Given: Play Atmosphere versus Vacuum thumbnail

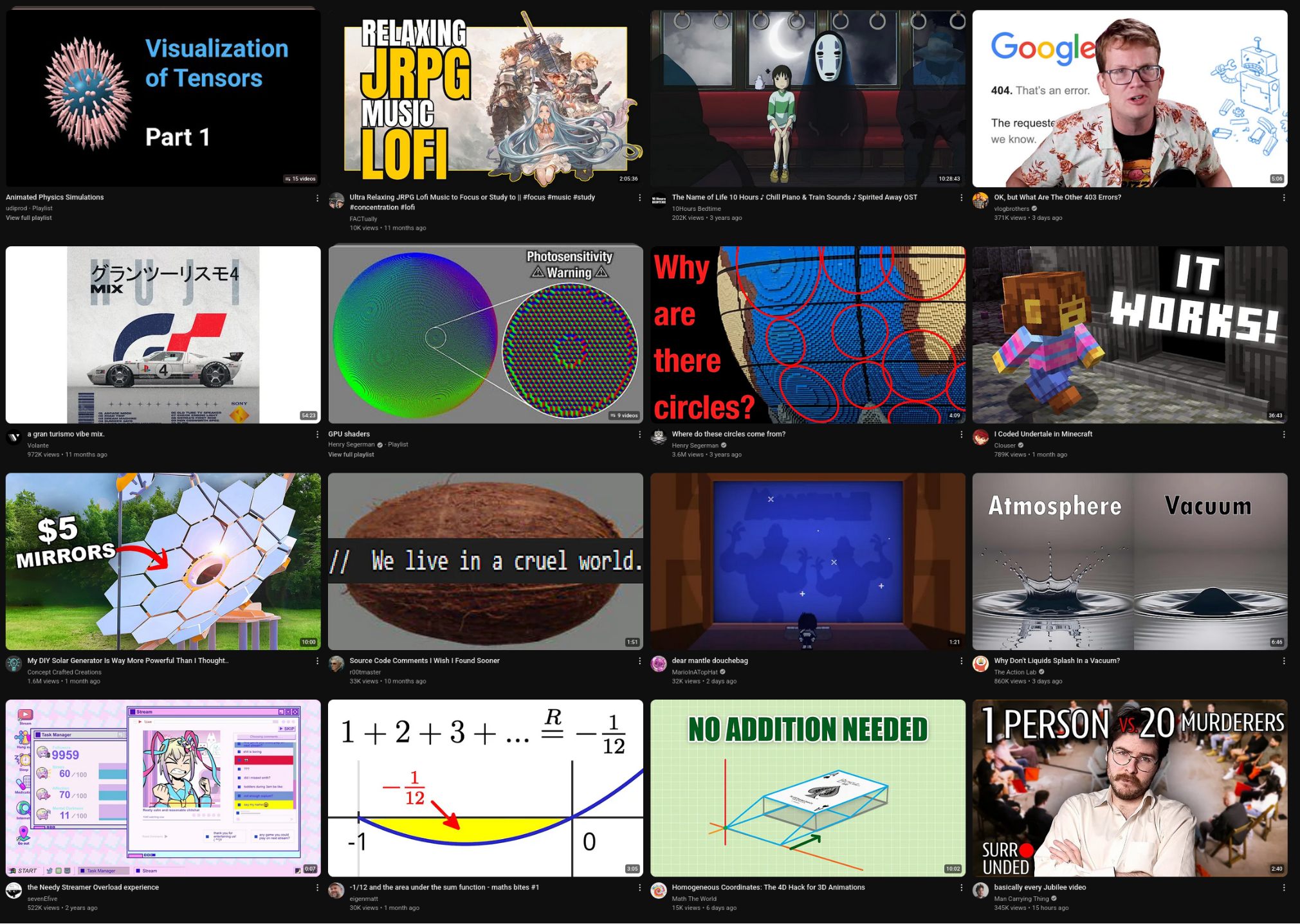Looking at the screenshot, I should (x=1130, y=561).
